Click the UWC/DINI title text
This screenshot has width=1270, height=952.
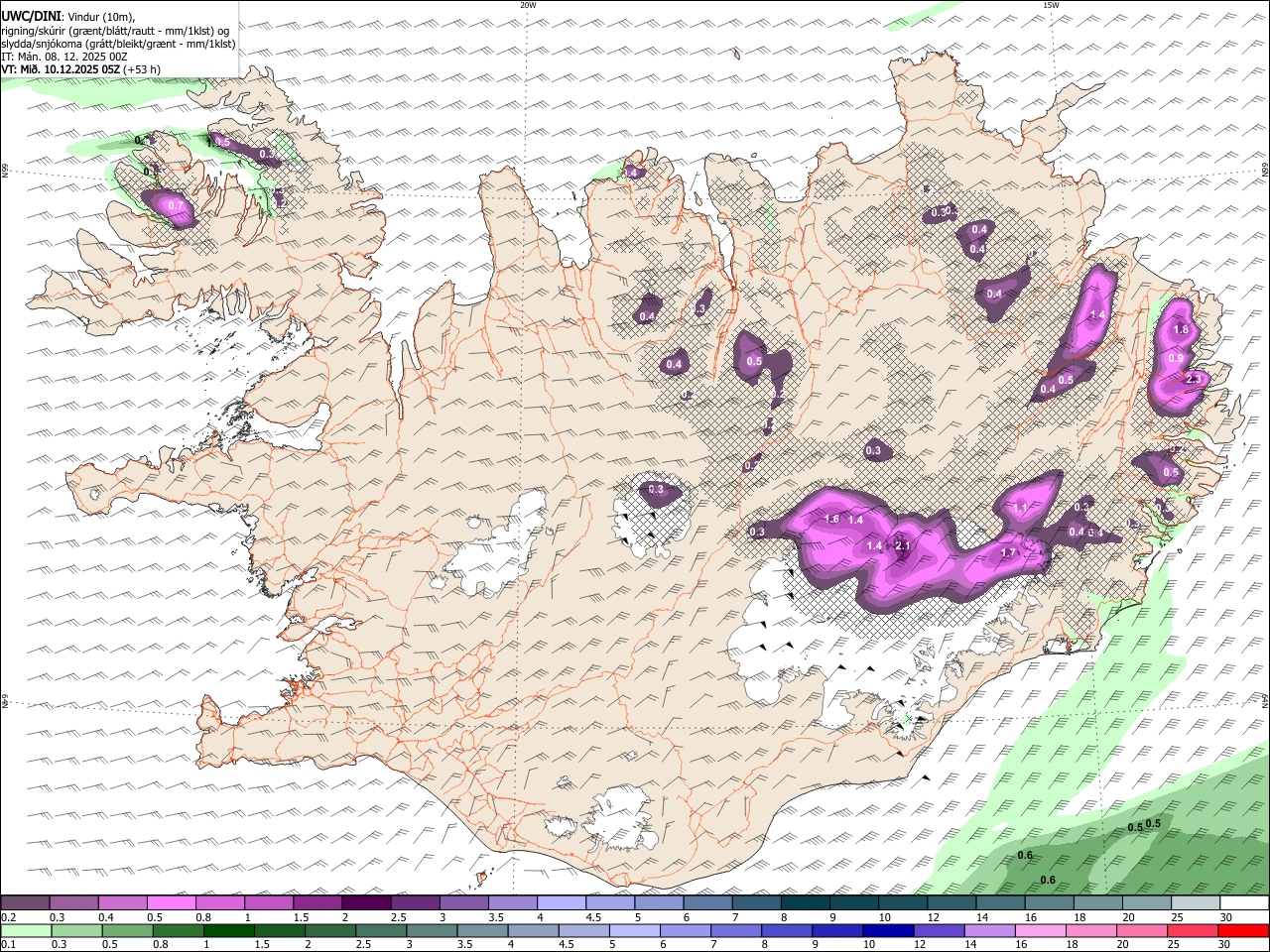click(31, 16)
